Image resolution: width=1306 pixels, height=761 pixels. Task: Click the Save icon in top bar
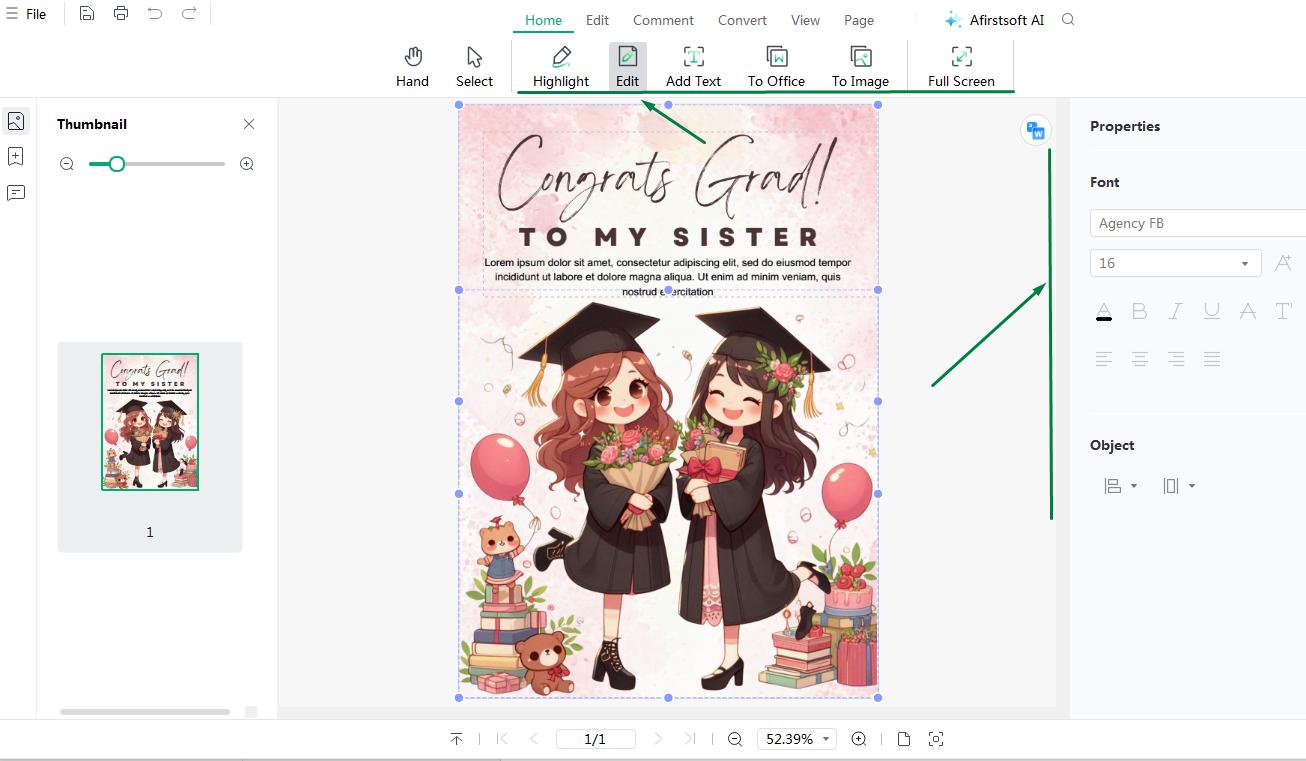[87, 14]
